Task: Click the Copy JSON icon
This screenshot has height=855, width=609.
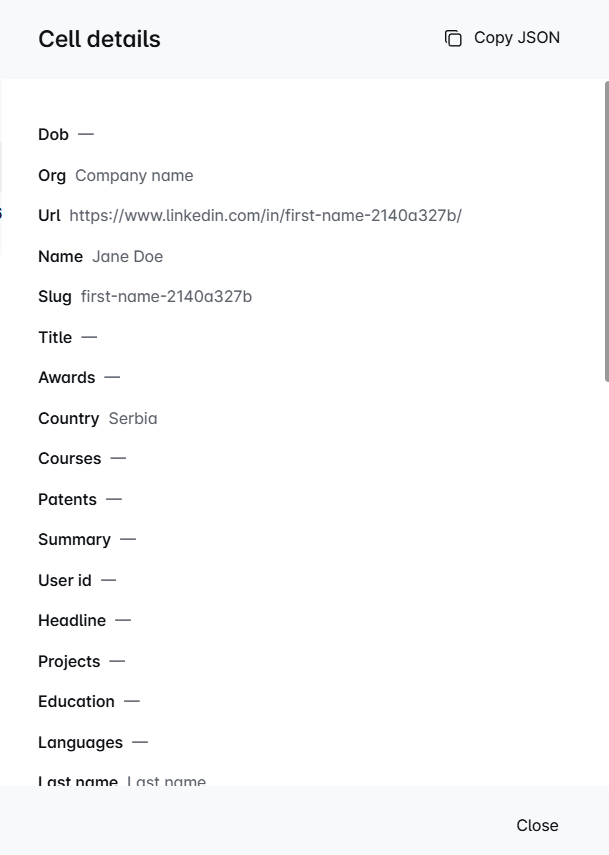Action: (x=453, y=38)
